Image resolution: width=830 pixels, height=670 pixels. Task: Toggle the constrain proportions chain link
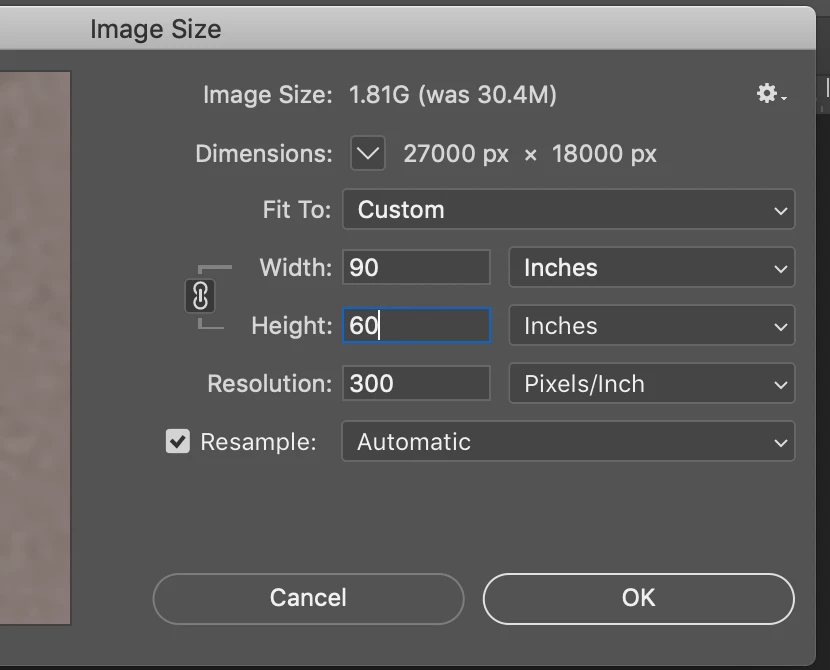click(x=200, y=297)
